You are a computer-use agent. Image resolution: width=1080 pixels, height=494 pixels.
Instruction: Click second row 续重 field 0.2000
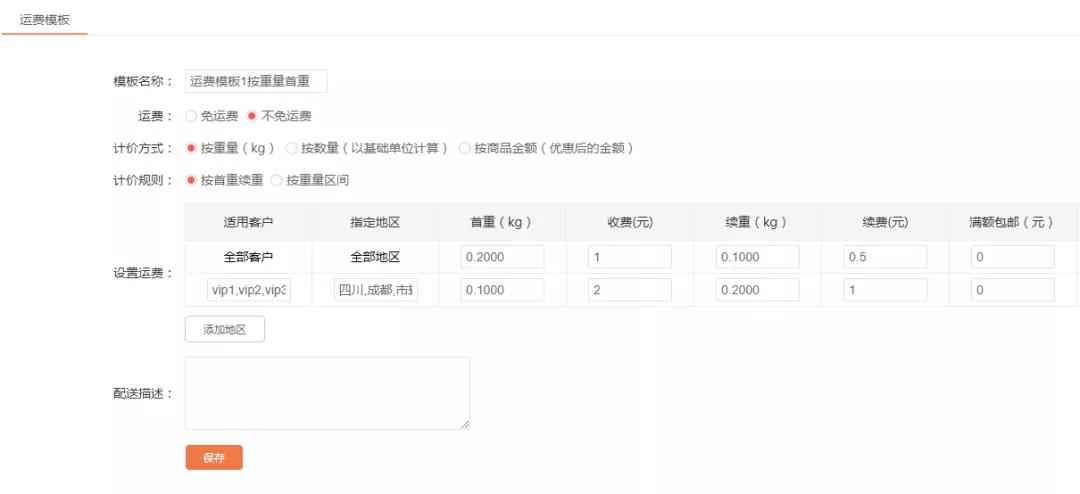point(757,290)
